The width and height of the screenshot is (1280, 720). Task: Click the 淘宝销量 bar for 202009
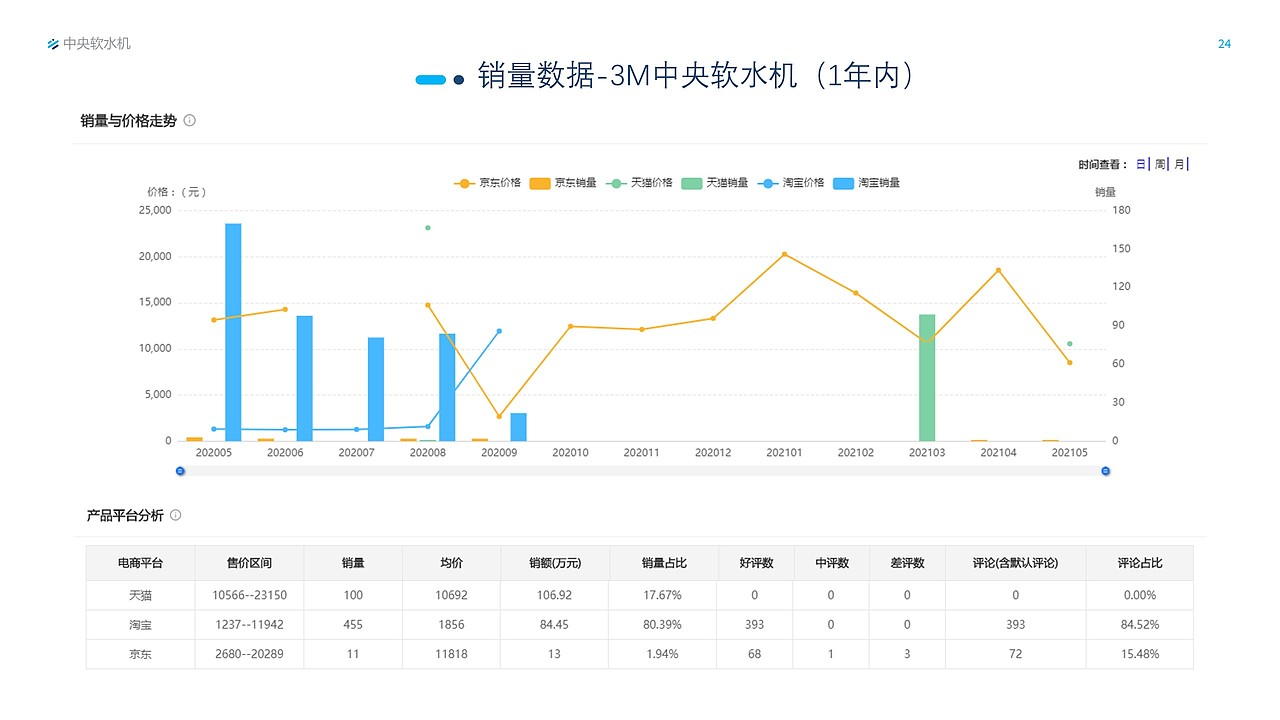(x=518, y=427)
